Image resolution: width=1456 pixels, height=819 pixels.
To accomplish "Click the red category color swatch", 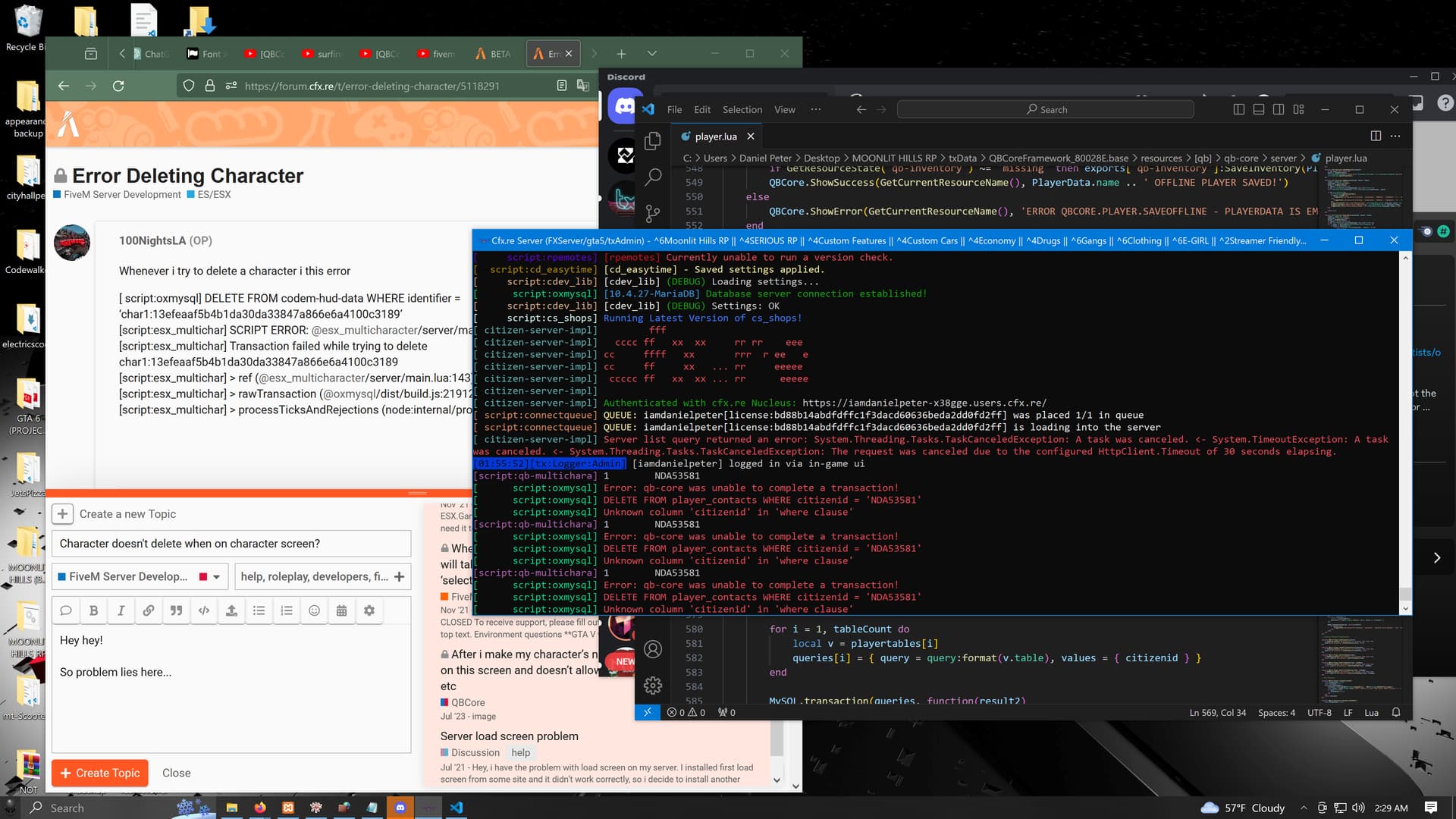I will [x=202, y=576].
